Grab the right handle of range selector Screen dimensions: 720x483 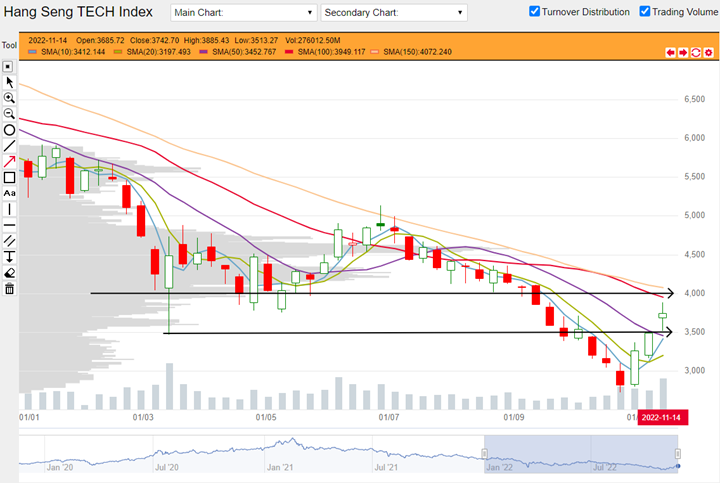tap(677, 454)
